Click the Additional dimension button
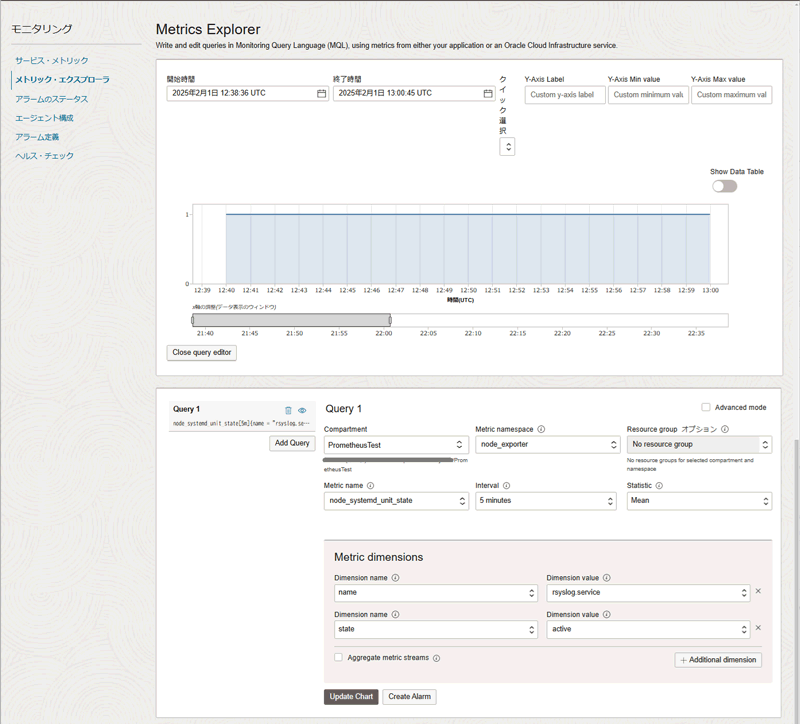 [x=718, y=660]
